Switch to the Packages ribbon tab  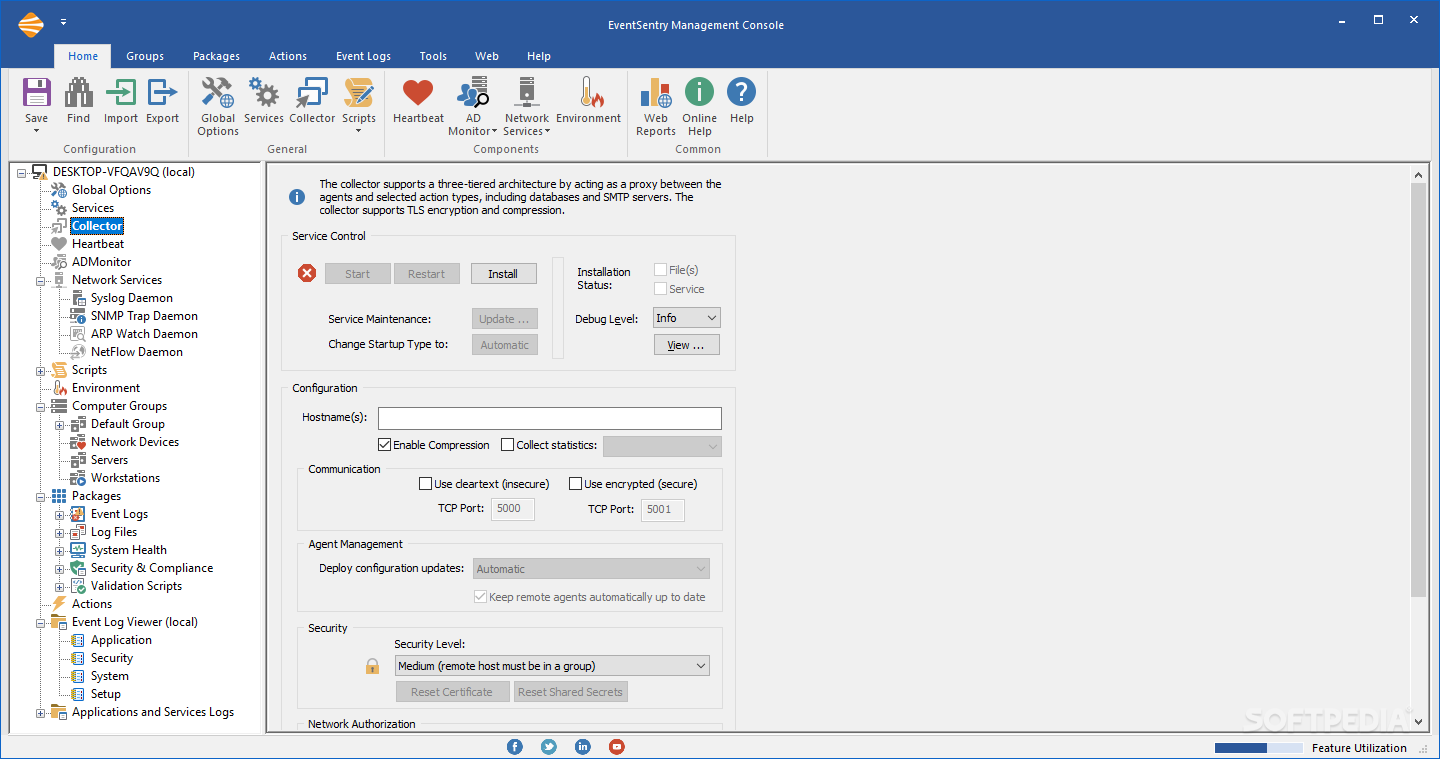pos(216,56)
